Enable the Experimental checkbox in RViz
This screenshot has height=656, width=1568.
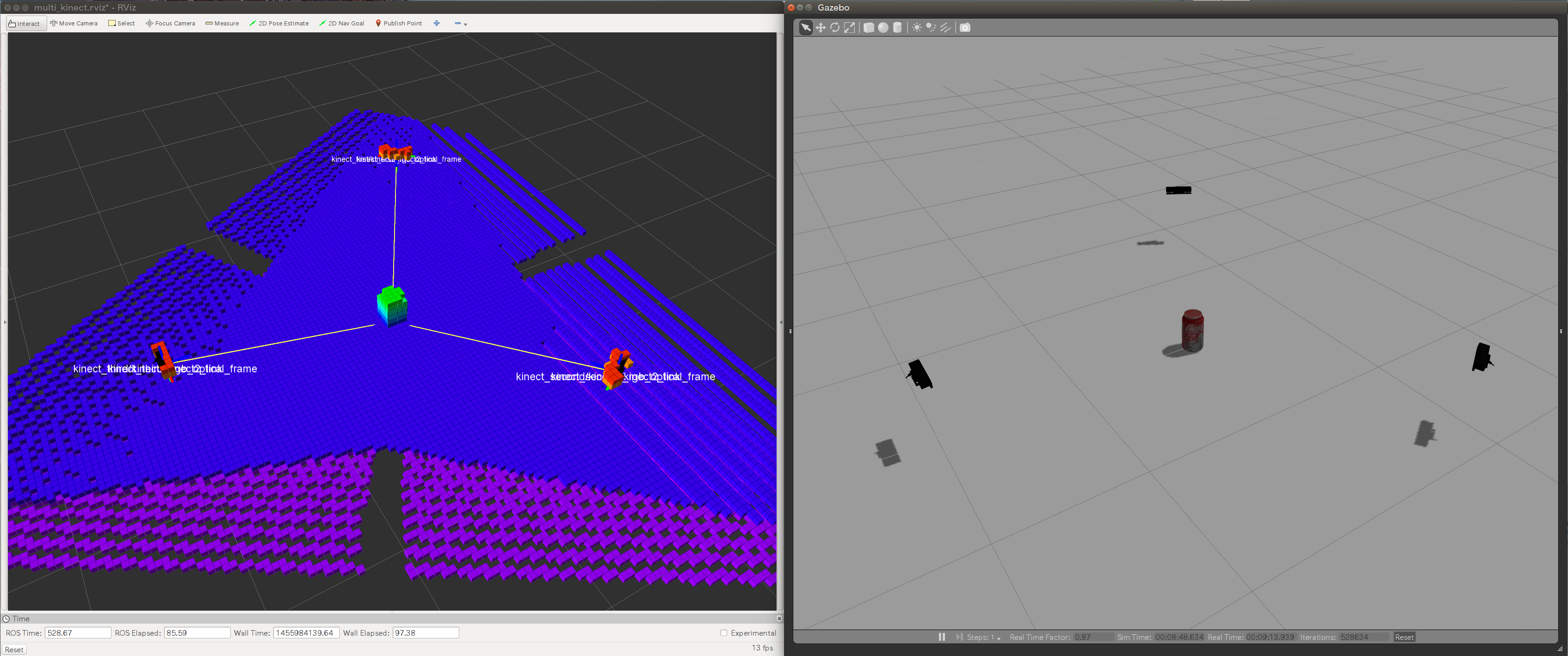click(724, 633)
